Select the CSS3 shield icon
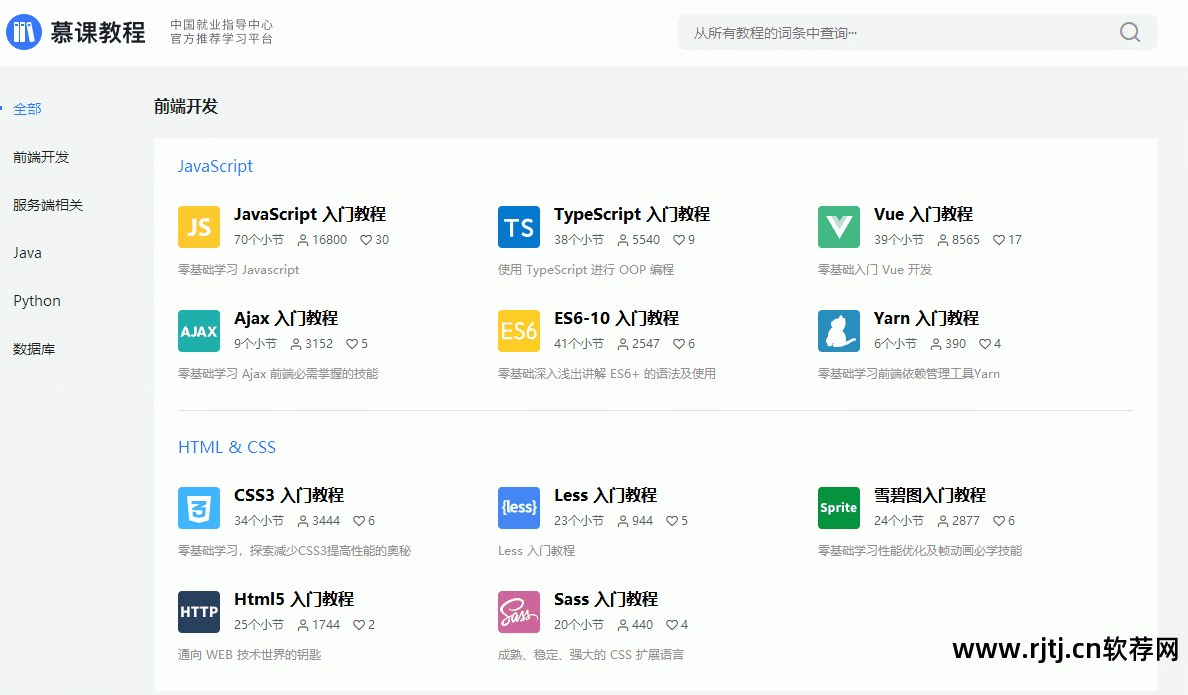Image resolution: width=1188 pixels, height=695 pixels. pos(198,508)
